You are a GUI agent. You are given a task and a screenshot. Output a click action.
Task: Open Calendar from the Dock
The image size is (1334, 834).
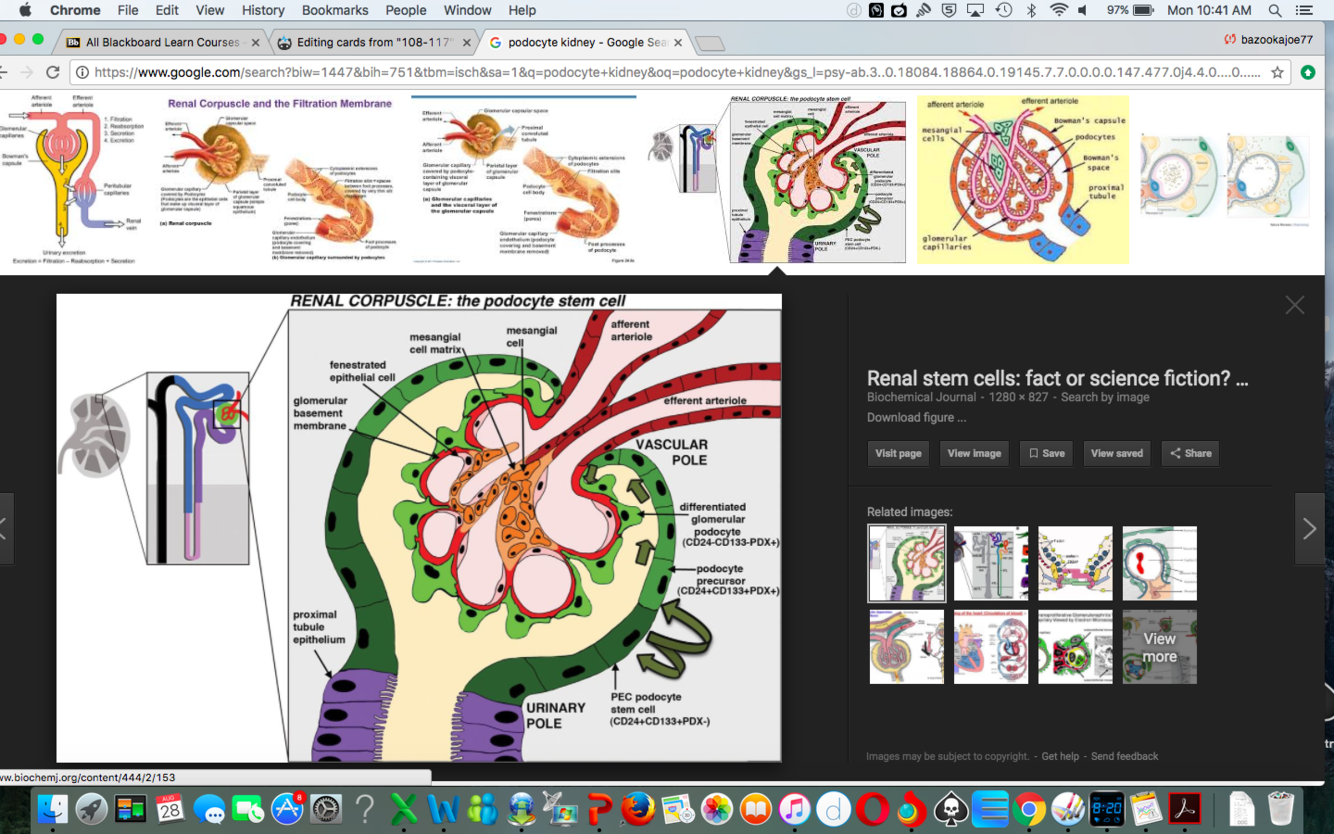tap(169, 808)
